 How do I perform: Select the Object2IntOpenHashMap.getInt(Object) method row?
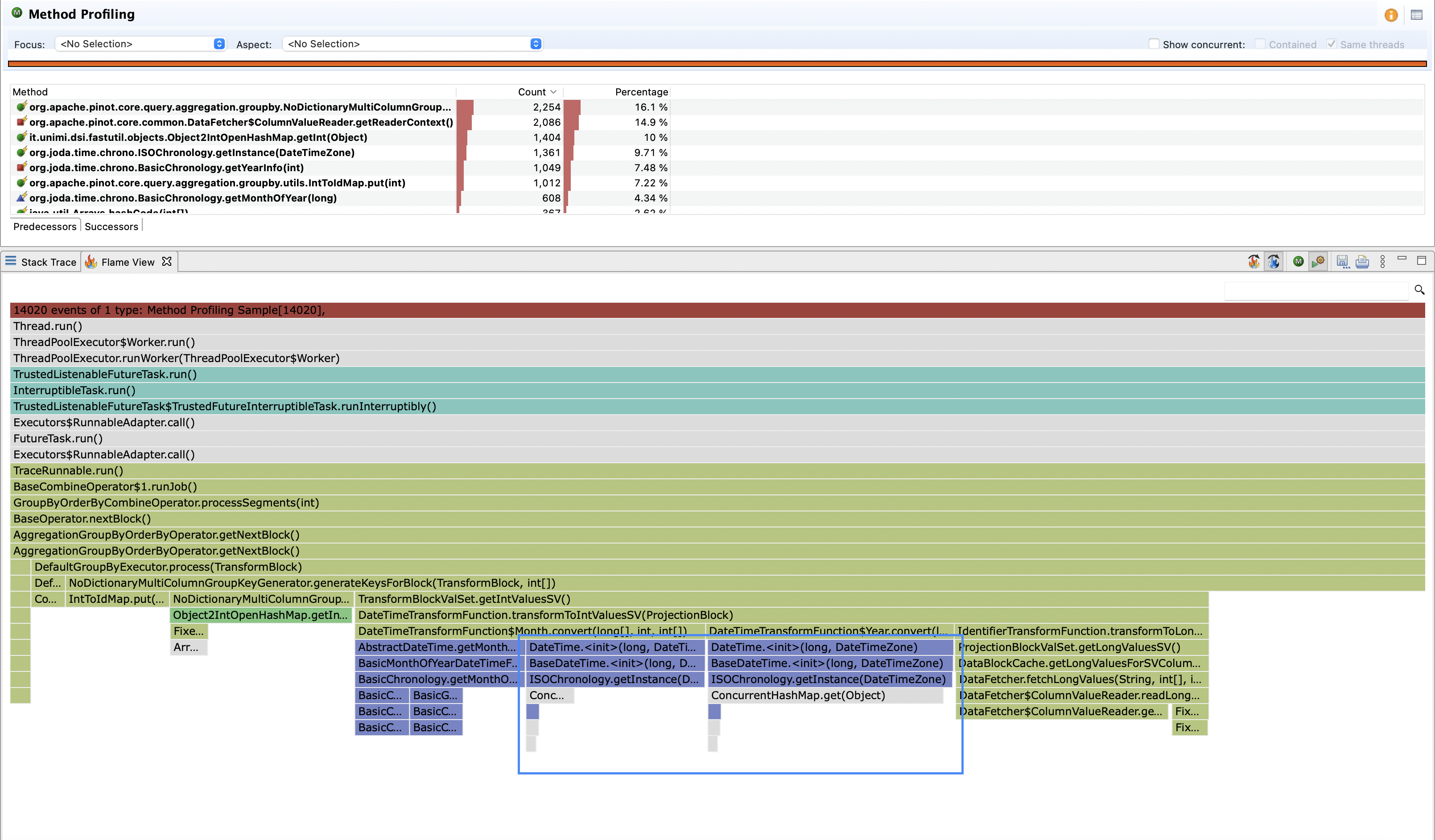click(x=198, y=137)
